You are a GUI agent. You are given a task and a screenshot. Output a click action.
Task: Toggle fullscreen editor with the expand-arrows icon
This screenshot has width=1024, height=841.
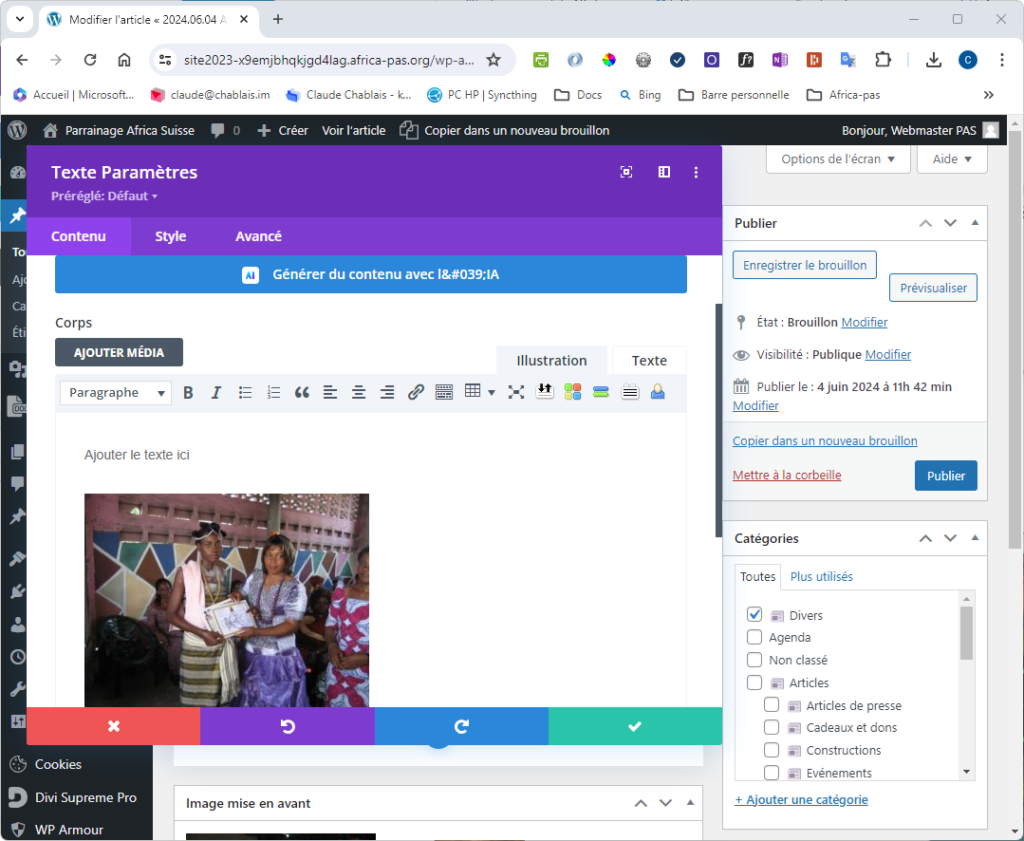click(516, 393)
